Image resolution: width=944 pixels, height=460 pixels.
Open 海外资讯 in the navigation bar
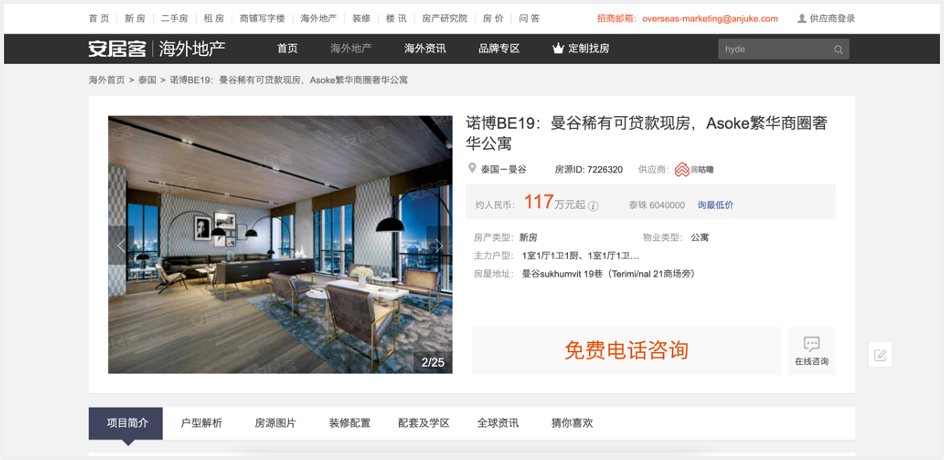[425, 49]
